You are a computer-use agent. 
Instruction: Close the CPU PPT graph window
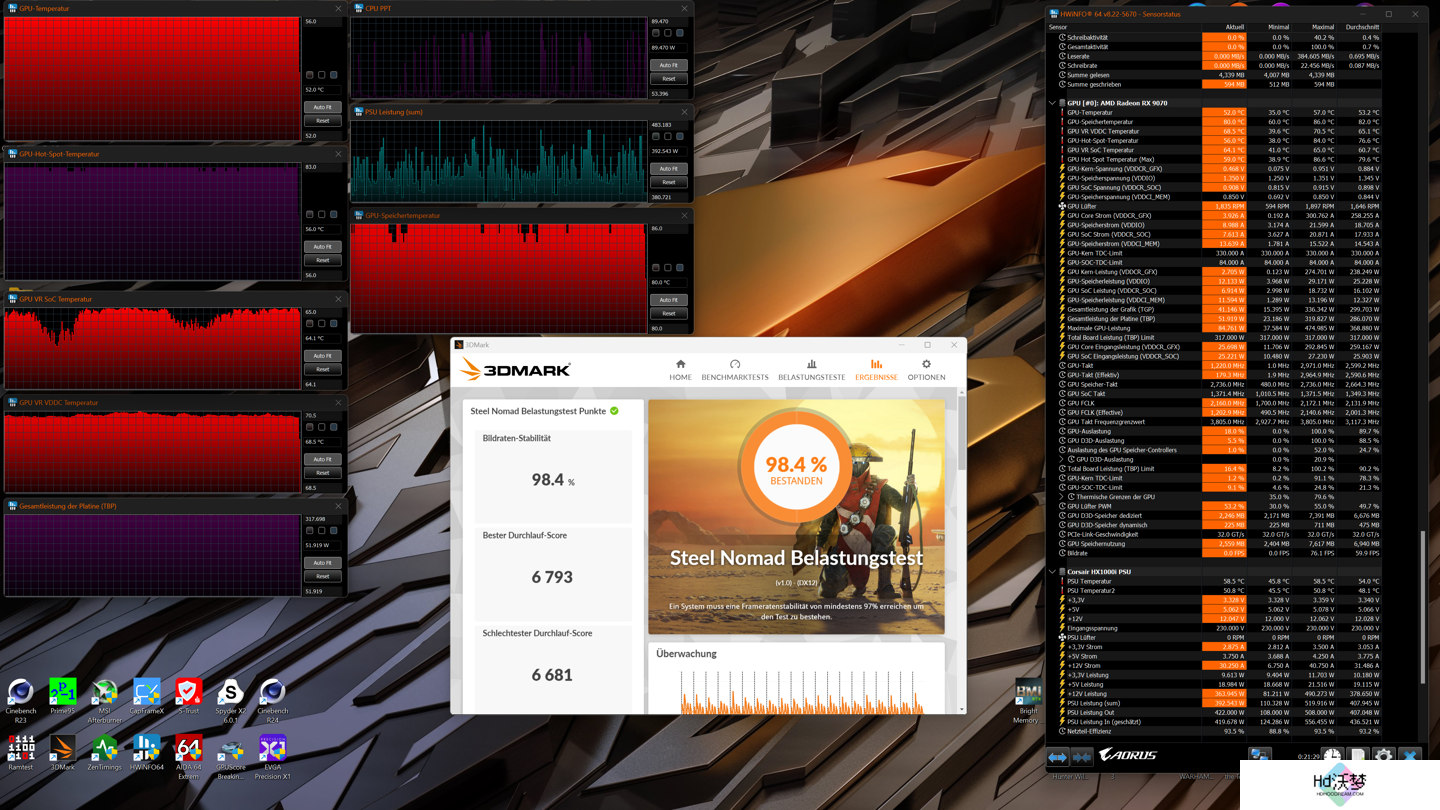(685, 8)
